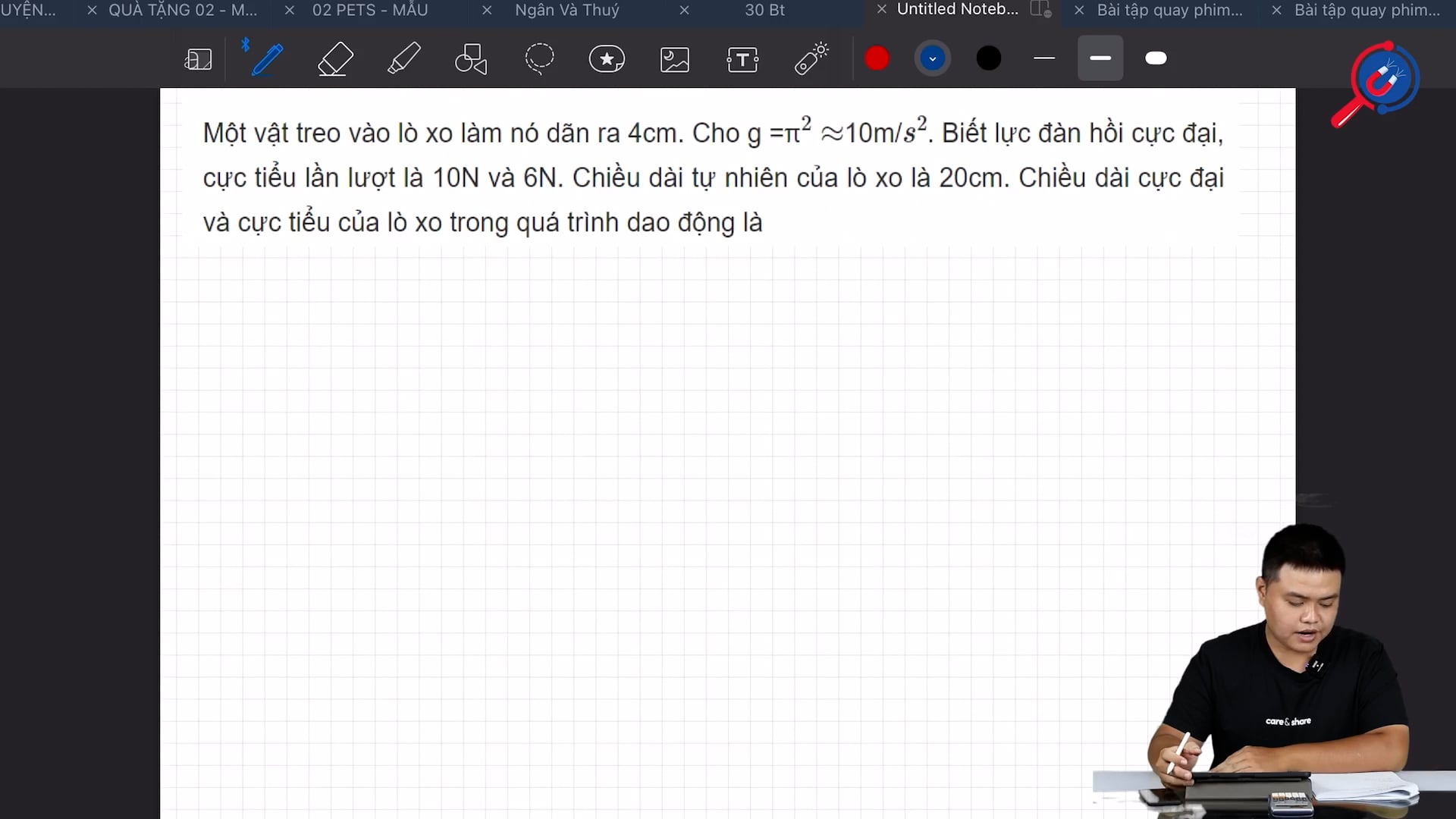The height and width of the screenshot is (819, 1456).
Task: Switch to the 02 PETS - MẪU tab
Action: (x=370, y=10)
